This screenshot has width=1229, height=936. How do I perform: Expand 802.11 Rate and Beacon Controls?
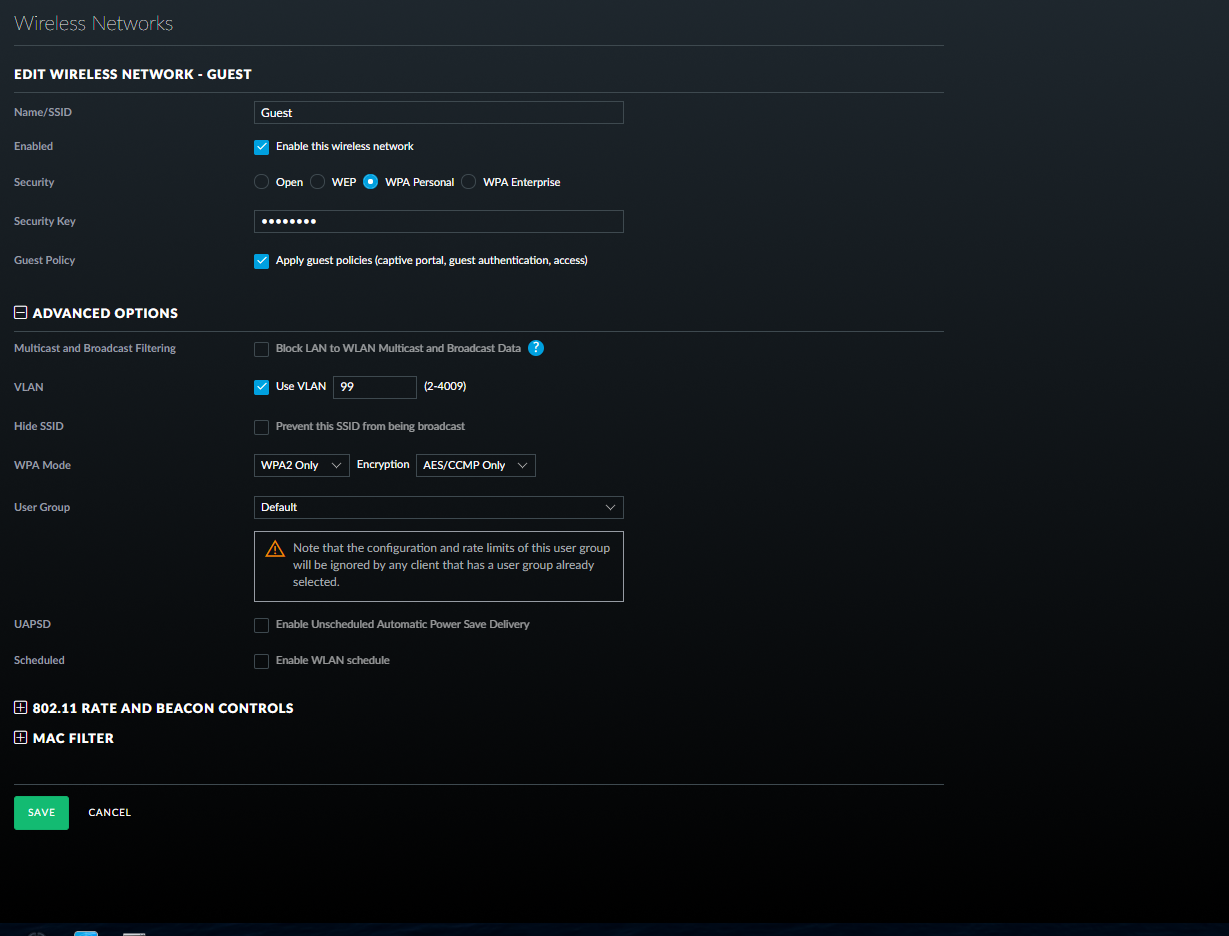pos(21,708)
